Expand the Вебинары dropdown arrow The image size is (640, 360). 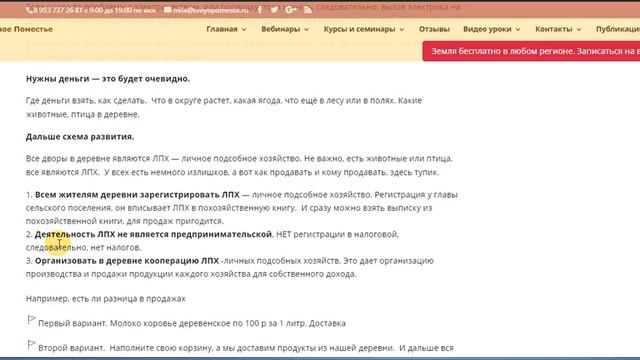point(307,29)
